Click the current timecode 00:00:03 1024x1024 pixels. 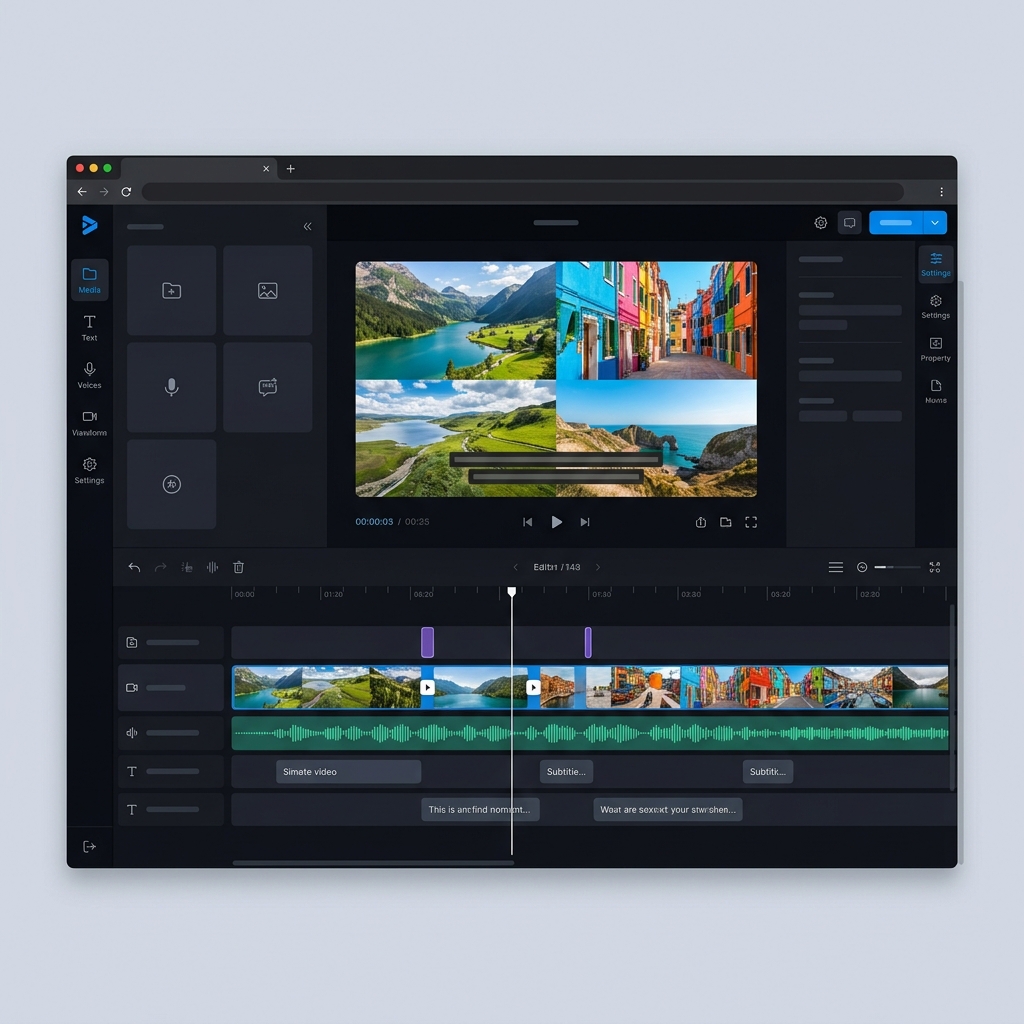point(374,522)
